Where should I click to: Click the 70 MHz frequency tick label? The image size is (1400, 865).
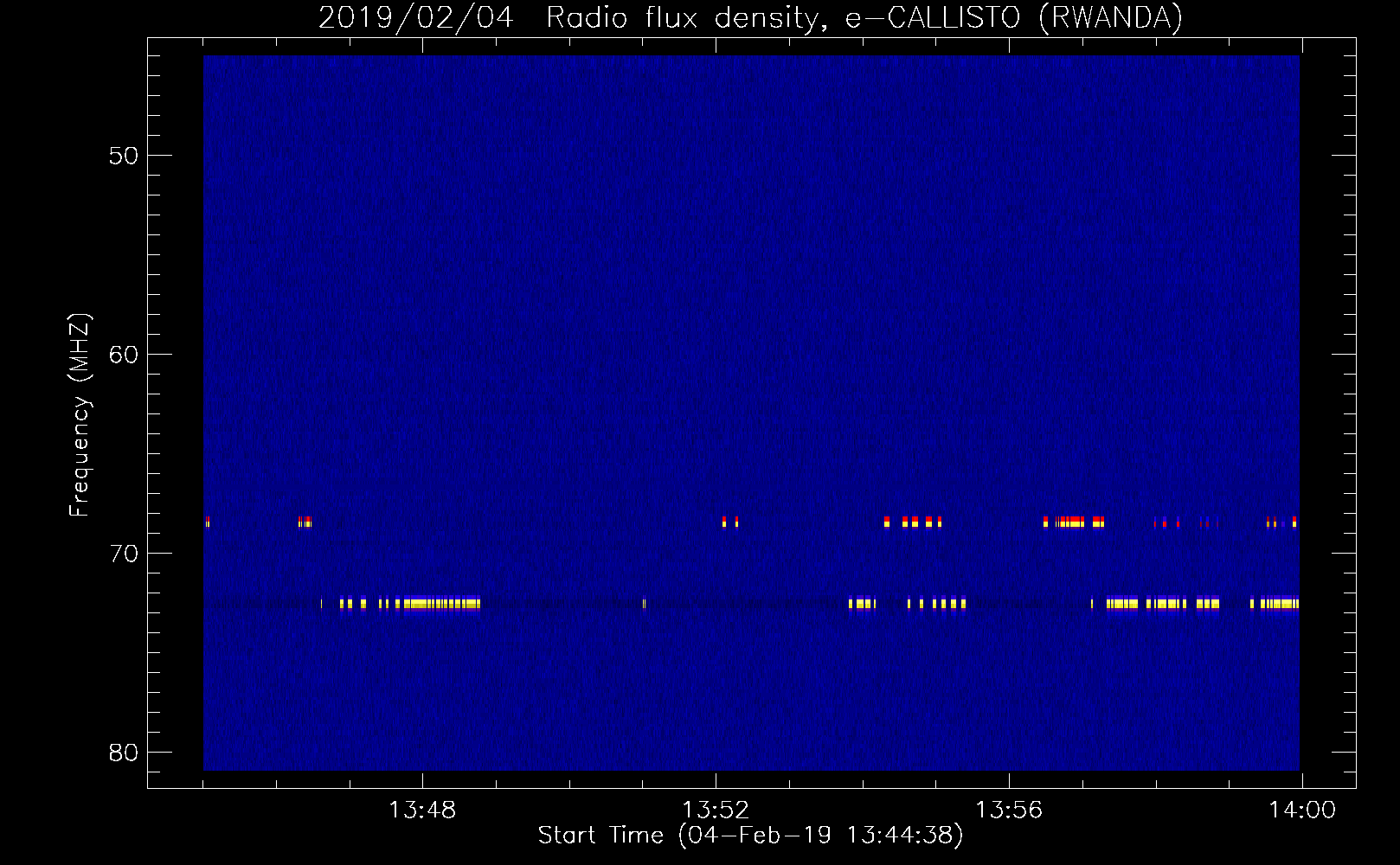pos(124,554)
